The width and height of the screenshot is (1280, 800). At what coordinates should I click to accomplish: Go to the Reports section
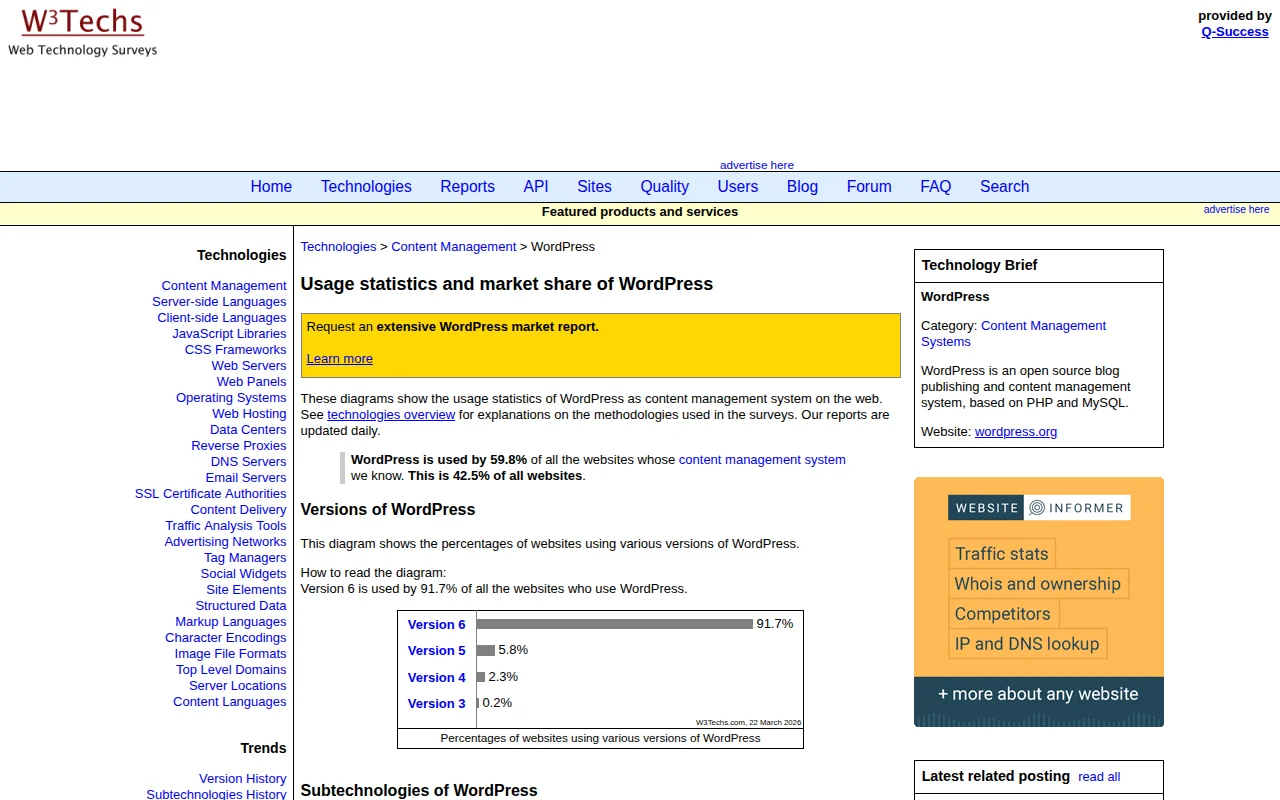point(467,187)
